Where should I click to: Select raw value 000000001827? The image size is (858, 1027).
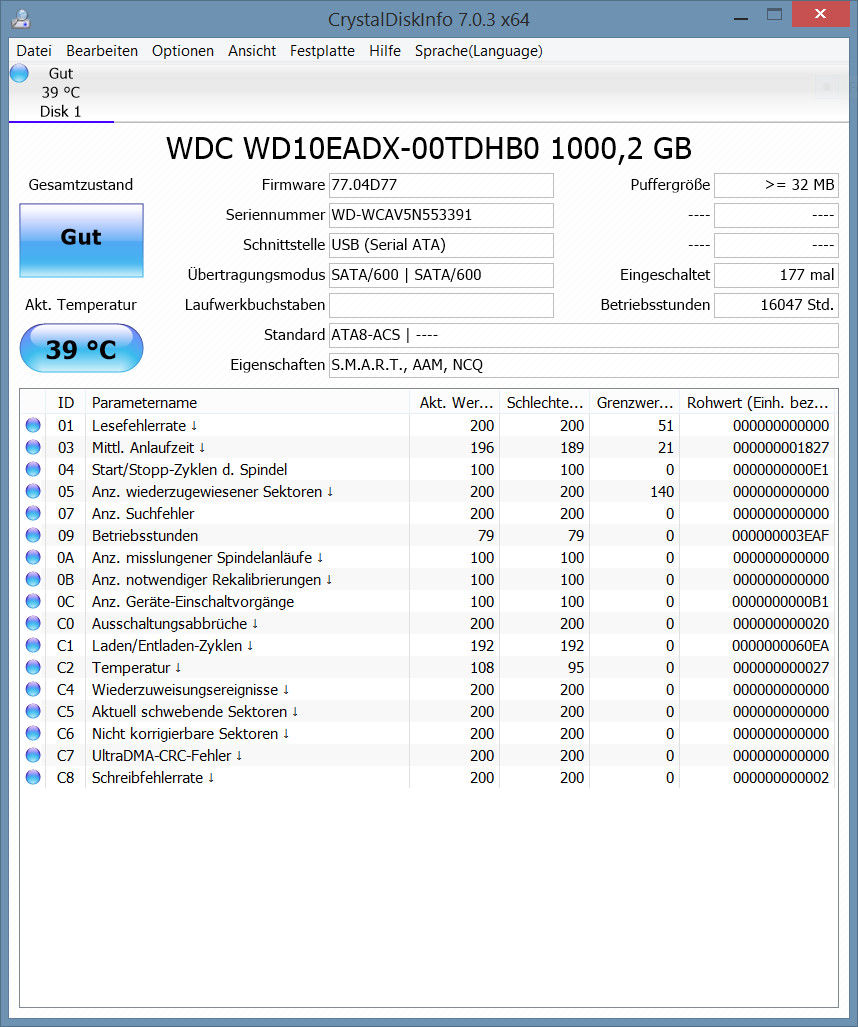[x=781, y=448]
